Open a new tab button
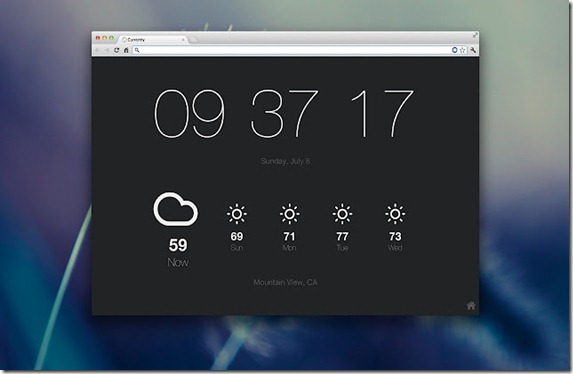573x374 pixels. [194, 39]
